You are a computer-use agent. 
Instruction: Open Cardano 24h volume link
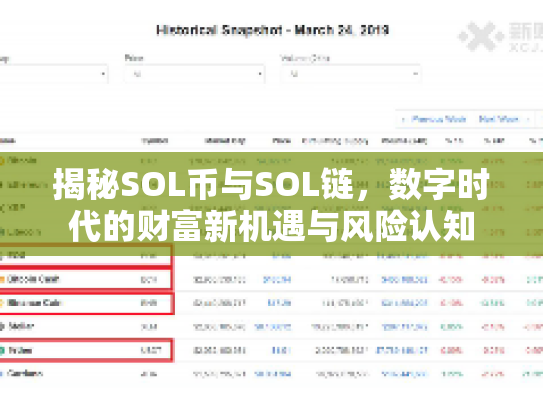click(404, 374)
